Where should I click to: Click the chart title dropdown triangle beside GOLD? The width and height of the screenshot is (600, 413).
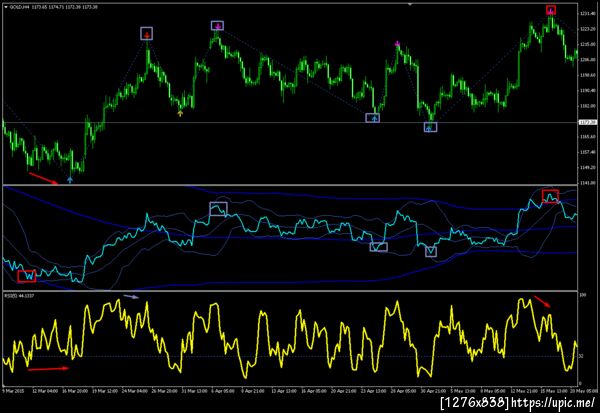(x=6, y=7)
